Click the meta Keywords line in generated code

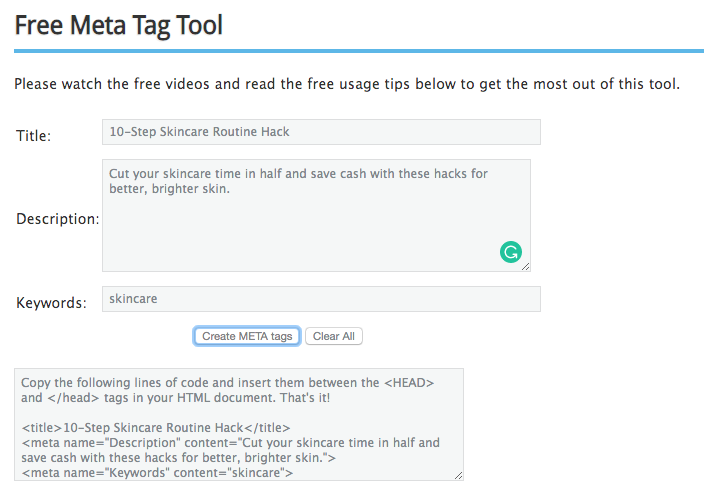157,472
